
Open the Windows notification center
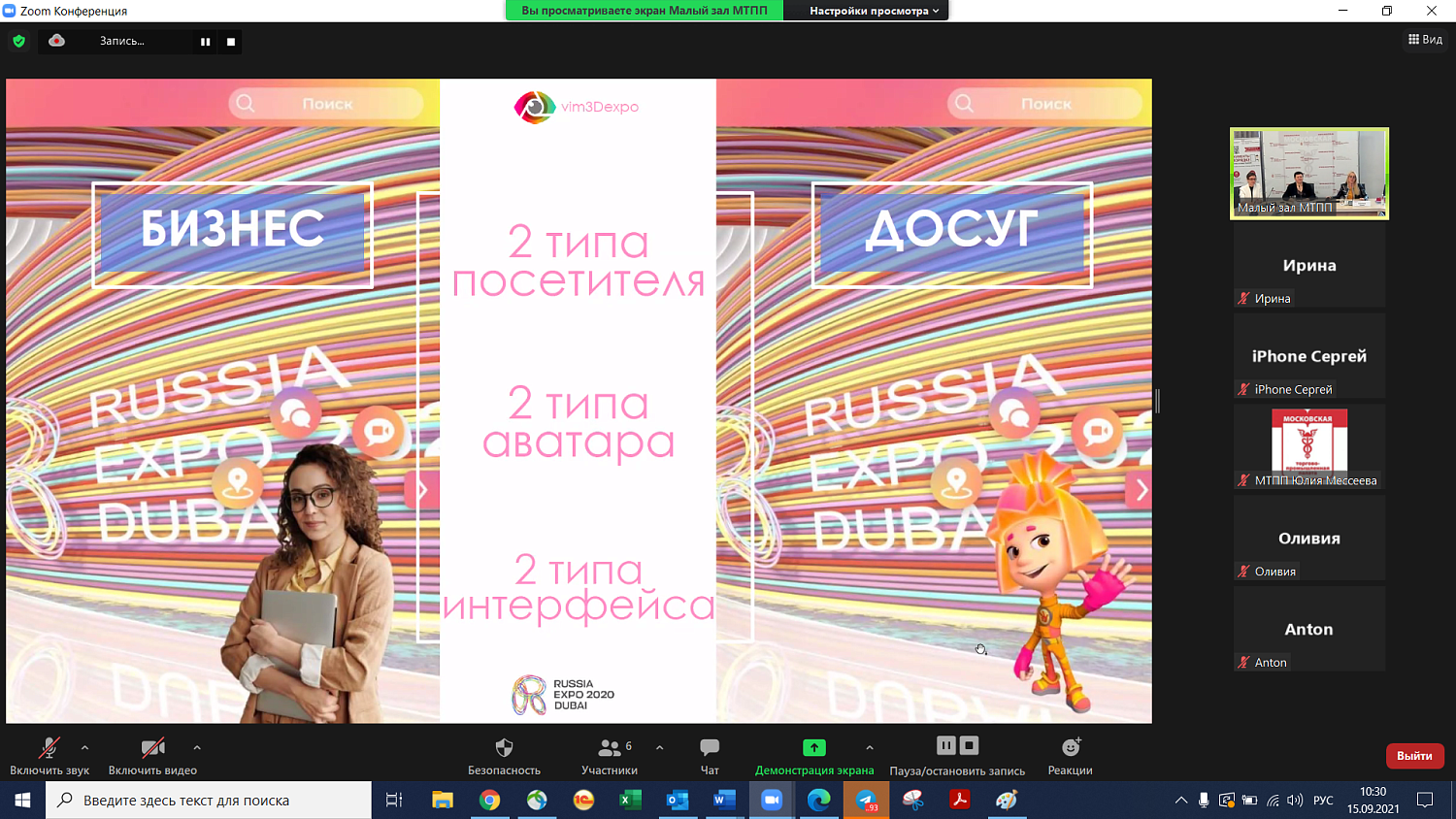(x=1425, y=801)
